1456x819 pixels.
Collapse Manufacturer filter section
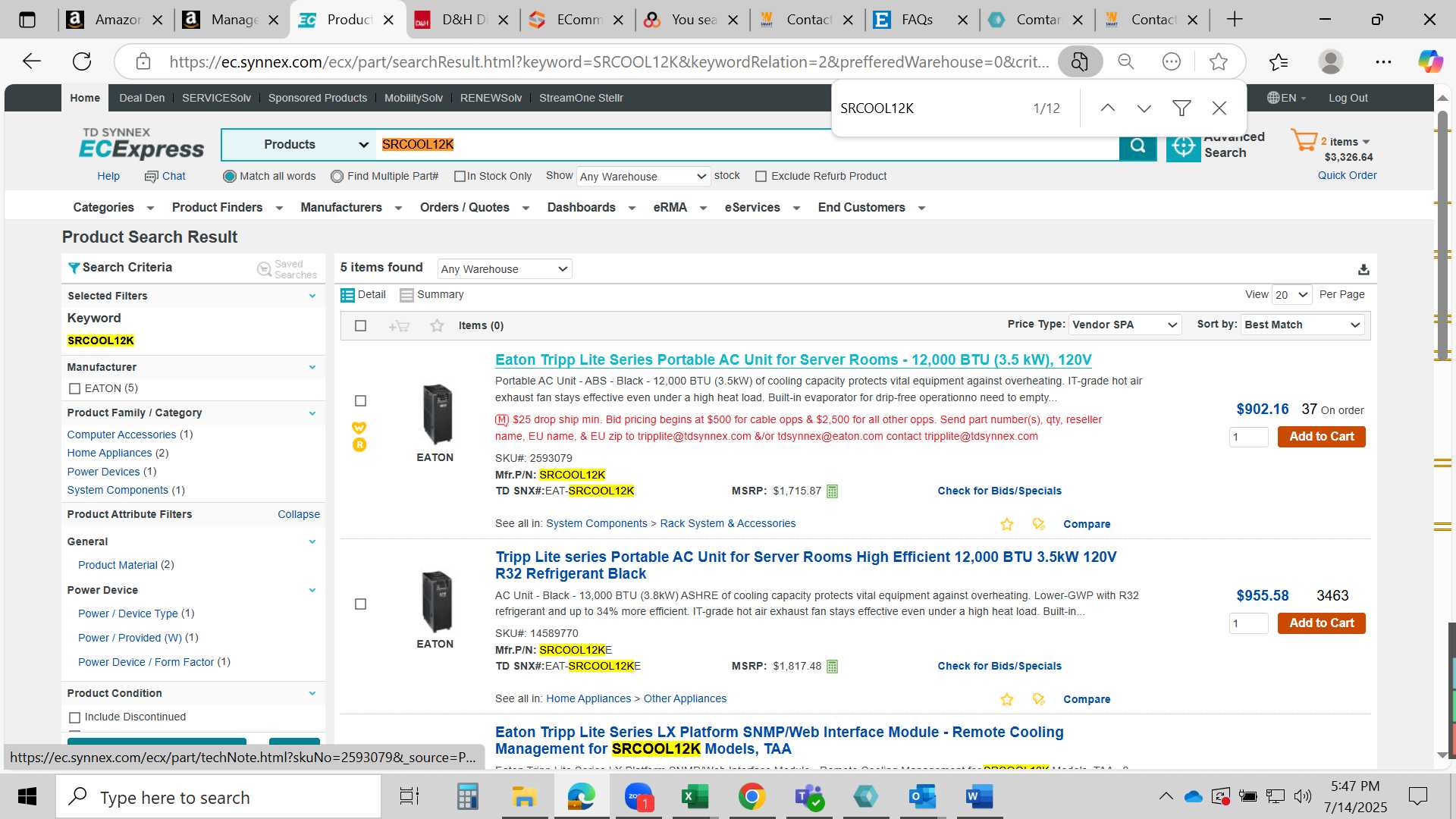pyautogui.click(x=312, y=367)
